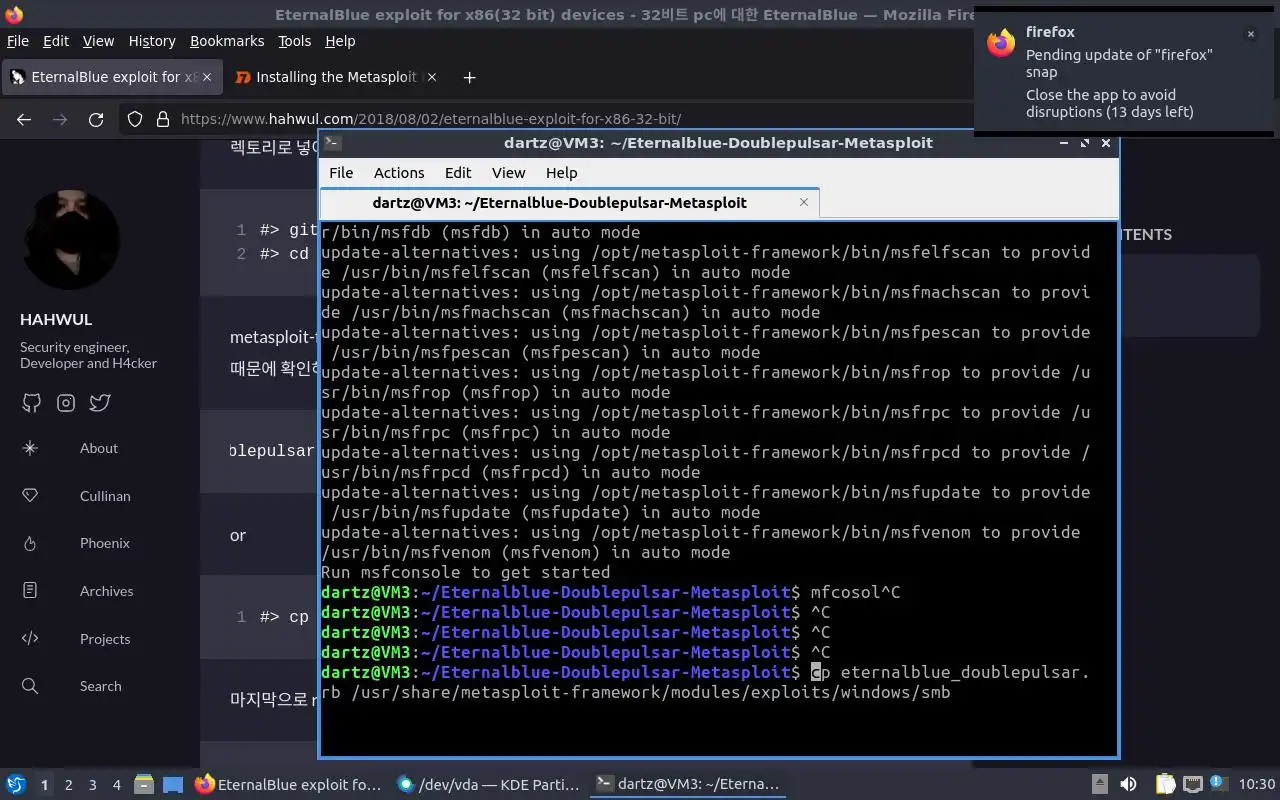Image resolution: width=1280 pixels, height=800 pixels.
Task: Open the Archives sidebar link
Action: 106,591
